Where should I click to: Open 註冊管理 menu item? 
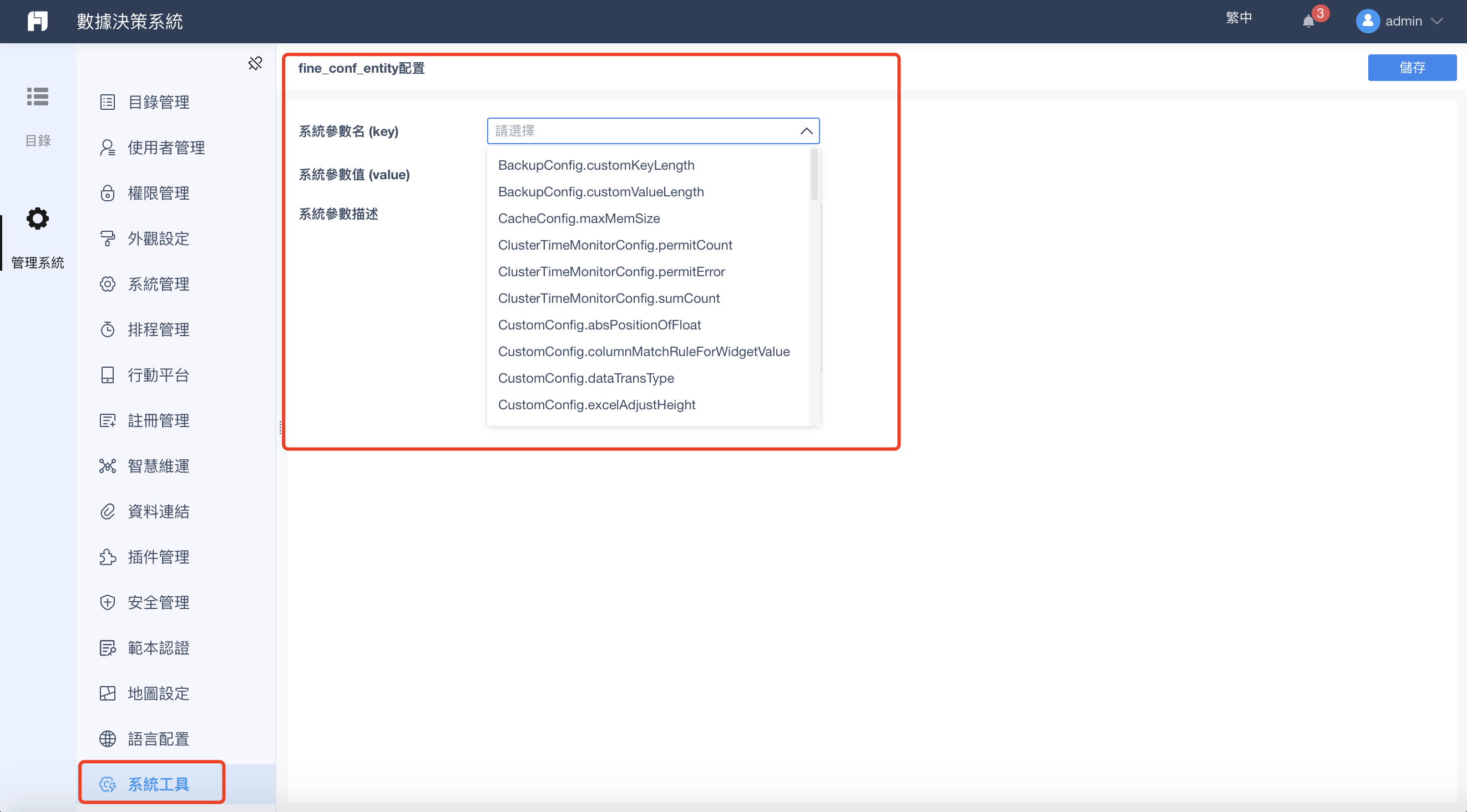pos(176,421)
